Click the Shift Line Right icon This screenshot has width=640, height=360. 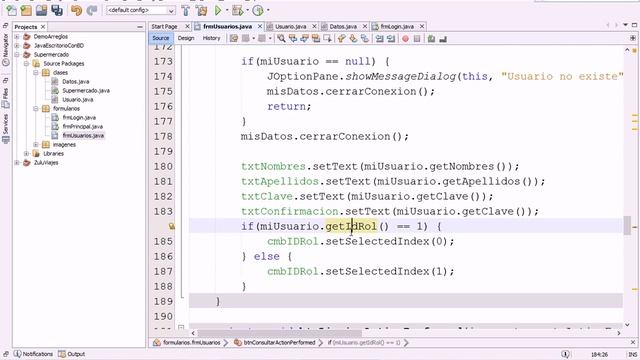391,38
